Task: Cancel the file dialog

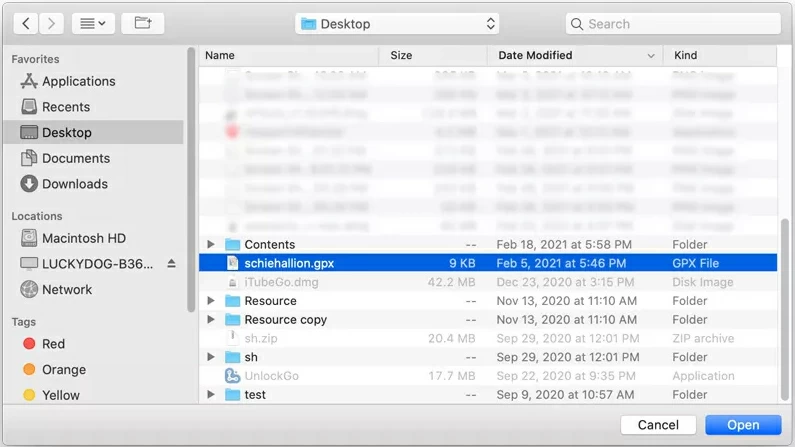Action: [x=658, y=425]
